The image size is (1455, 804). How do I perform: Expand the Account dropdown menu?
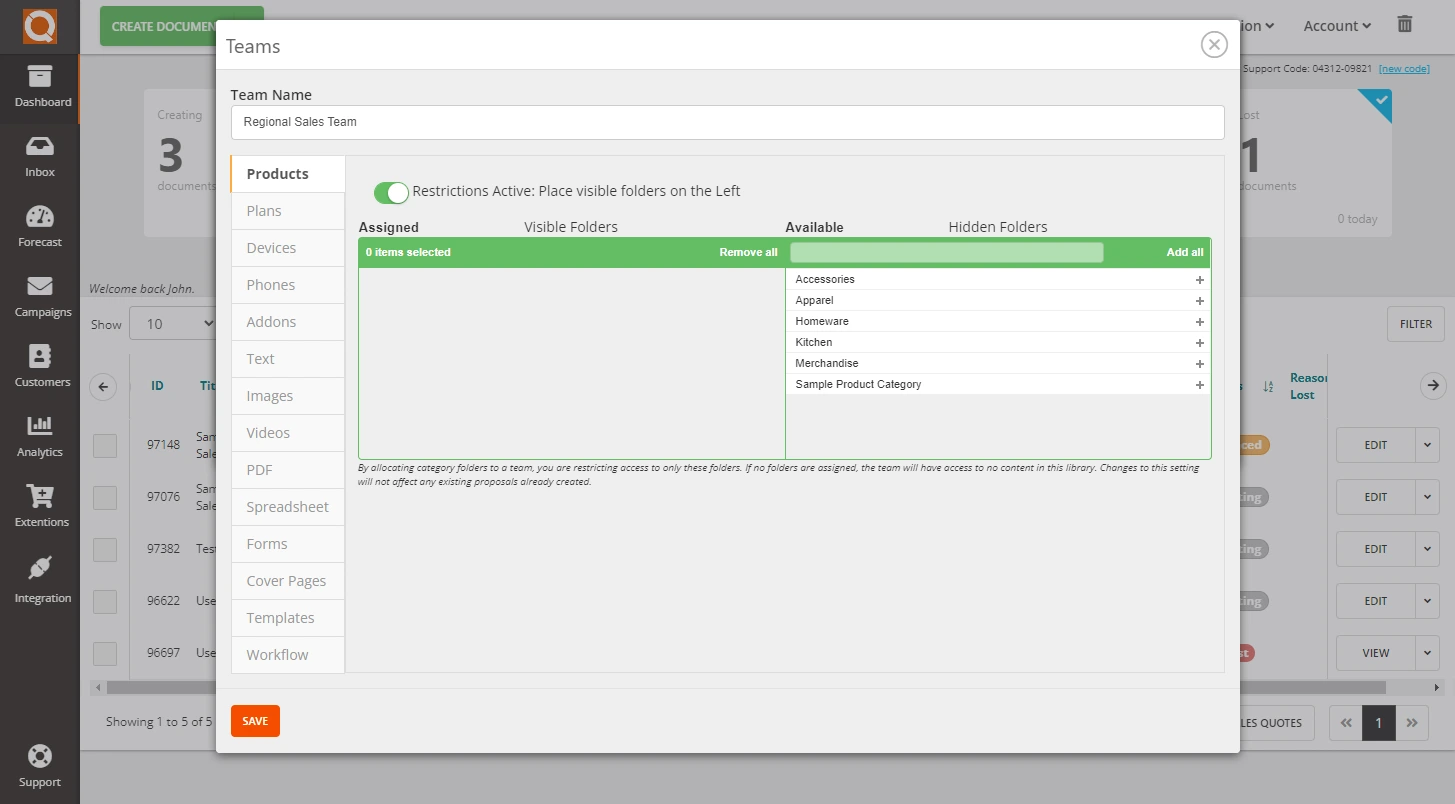[x=1336, y=26]
